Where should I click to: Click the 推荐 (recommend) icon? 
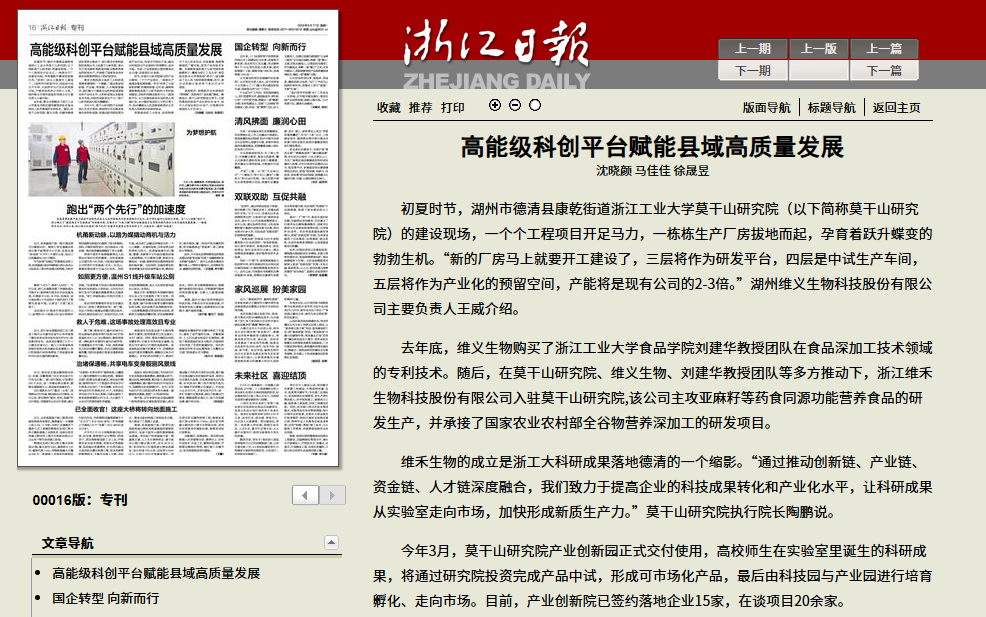click(420, 106)
